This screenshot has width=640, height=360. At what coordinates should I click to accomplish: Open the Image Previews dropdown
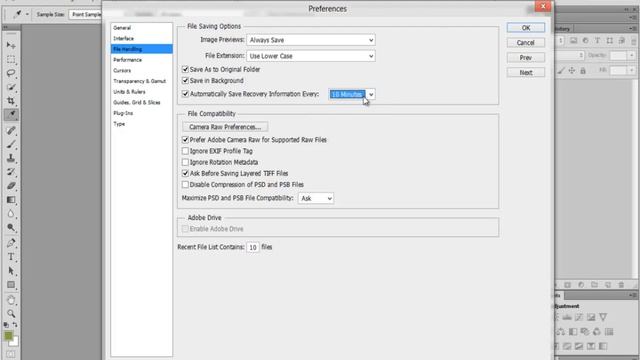pos(311,40)
